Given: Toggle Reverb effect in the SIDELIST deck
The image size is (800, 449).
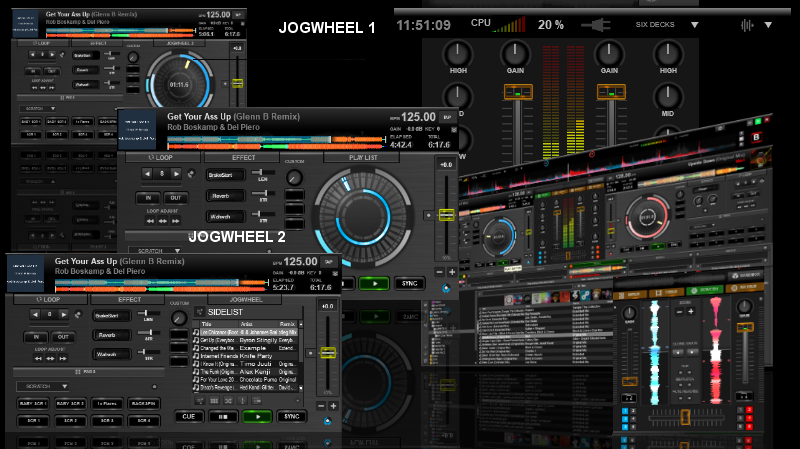Looking at the screenshot, I should coord(111,335).
